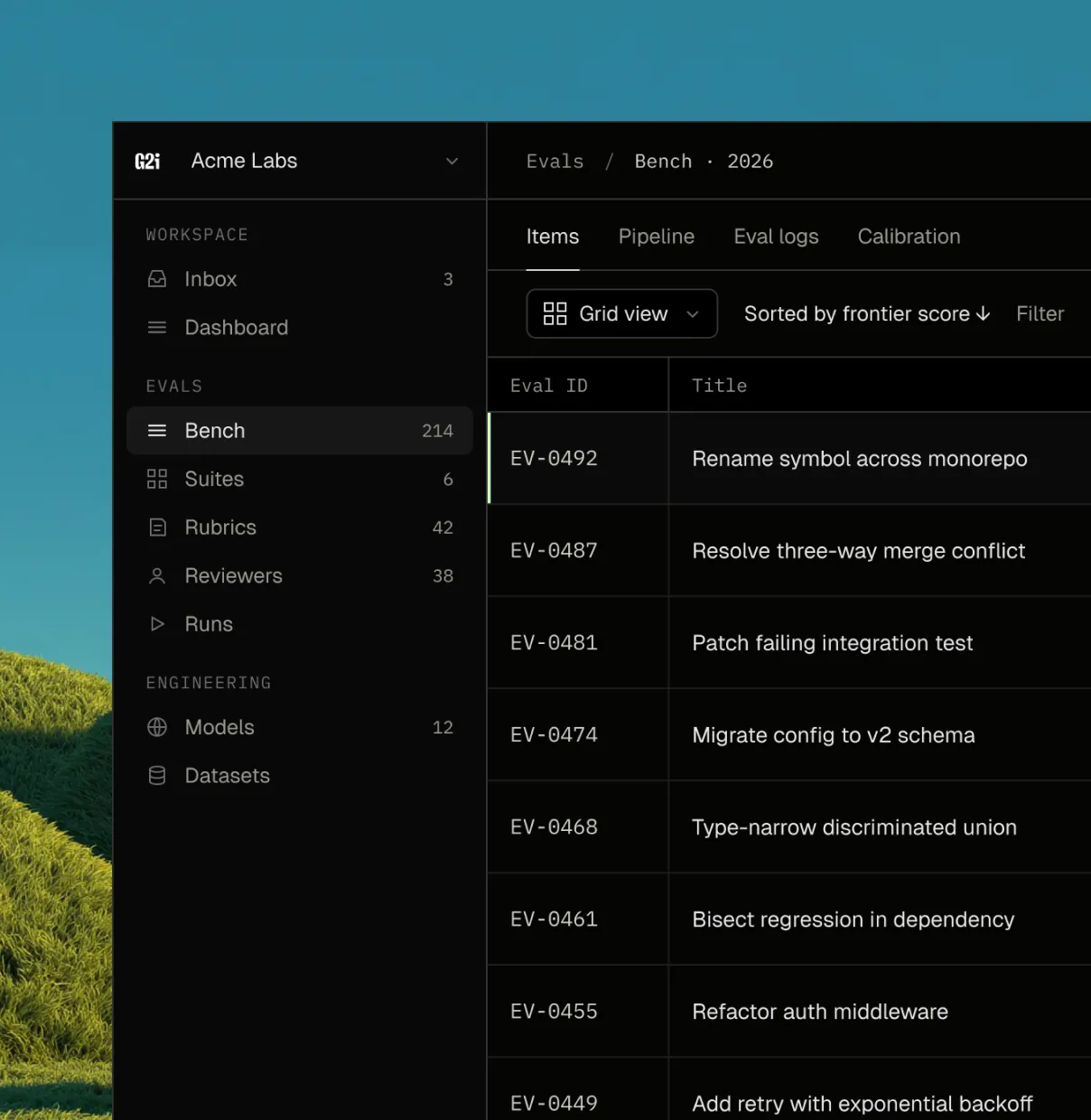The width and height of the screenshot is (1091, 1120).
Task: Open Suites in the sidebar
Action: coord(300,480)
